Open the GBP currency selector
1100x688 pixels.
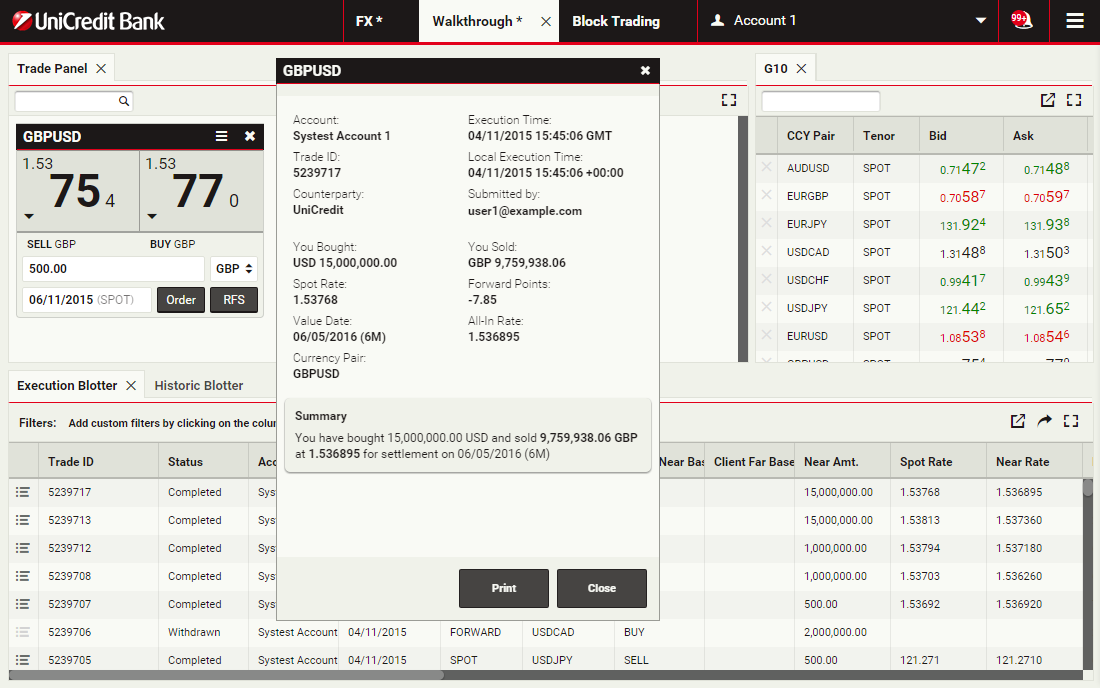(x=235, y=269)
